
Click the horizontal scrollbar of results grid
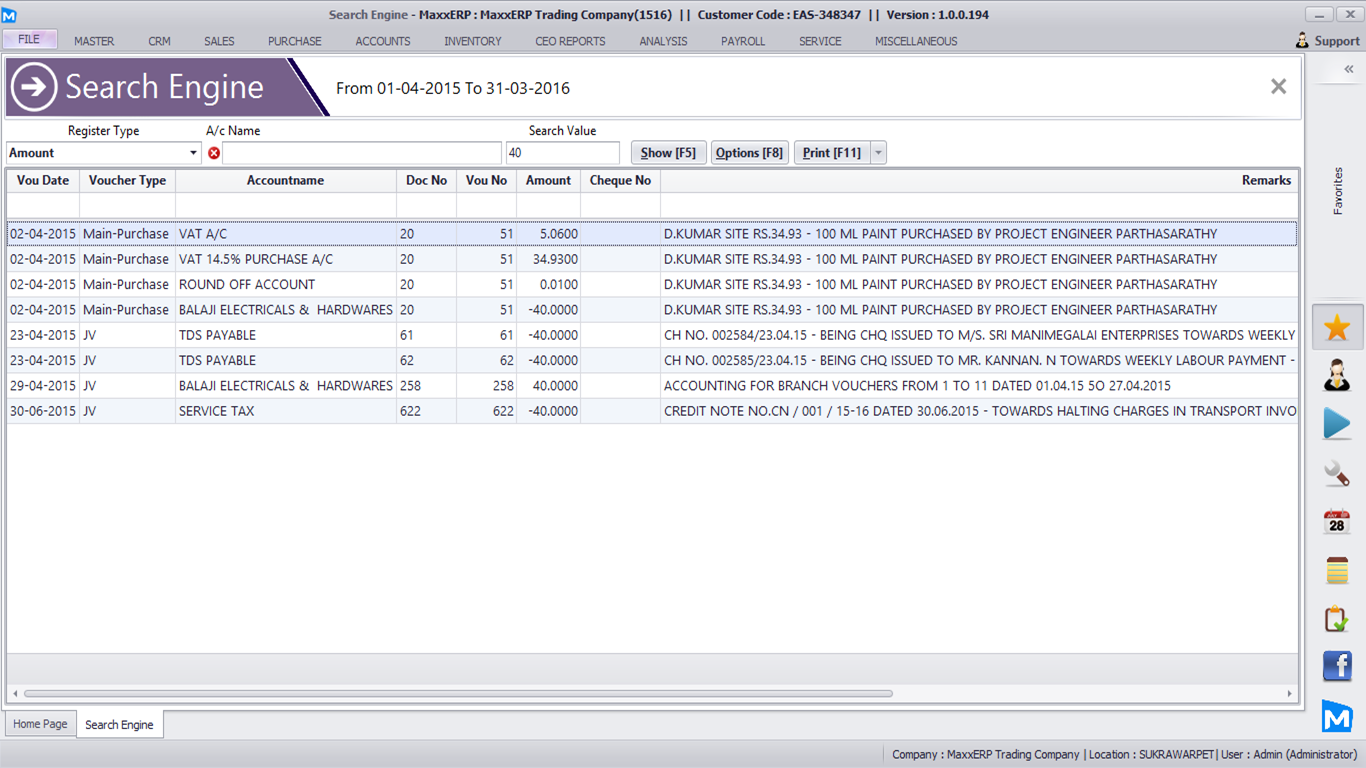tap(458, 693)
